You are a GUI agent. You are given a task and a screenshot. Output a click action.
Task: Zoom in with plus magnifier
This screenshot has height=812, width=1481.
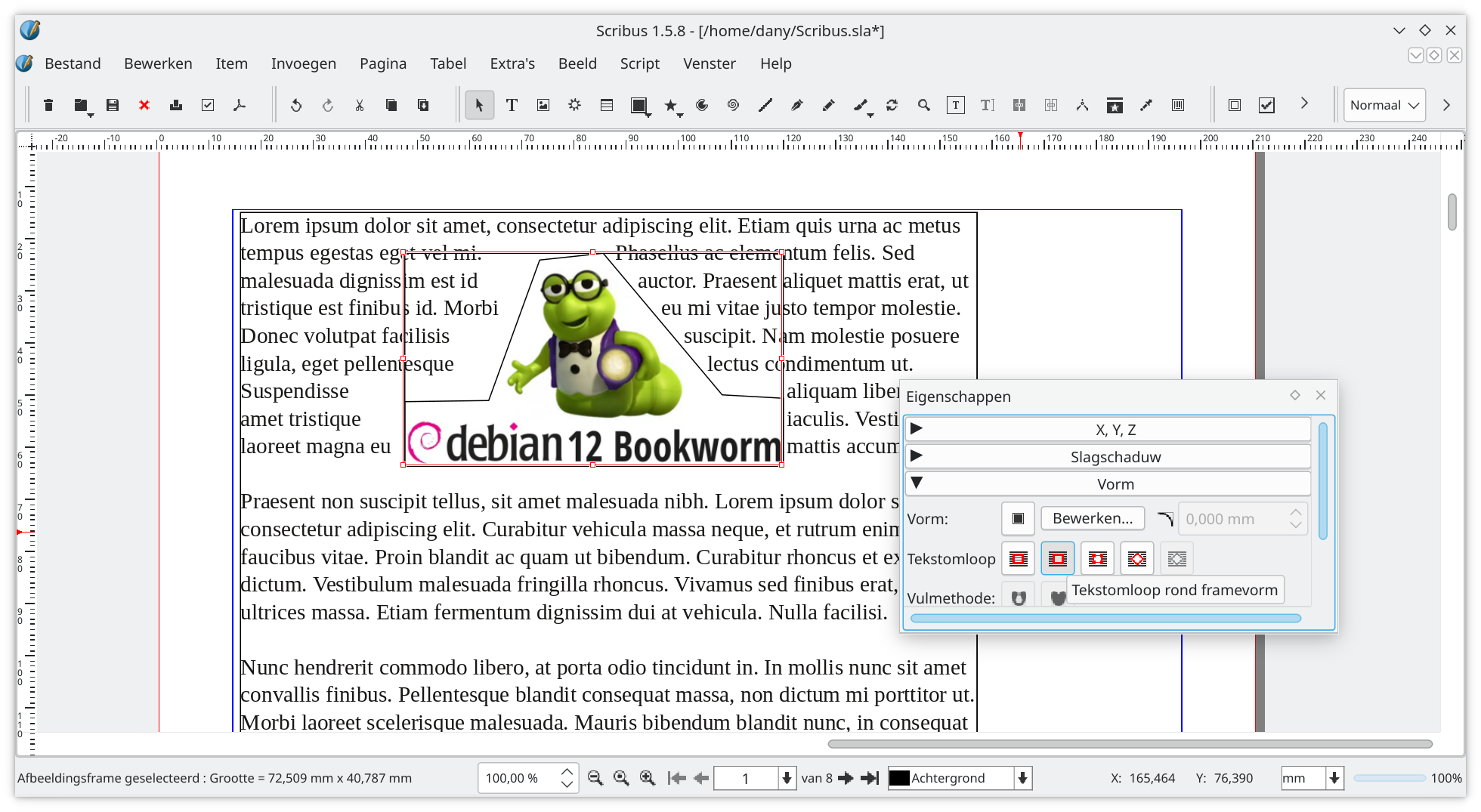tap(648, 778)
